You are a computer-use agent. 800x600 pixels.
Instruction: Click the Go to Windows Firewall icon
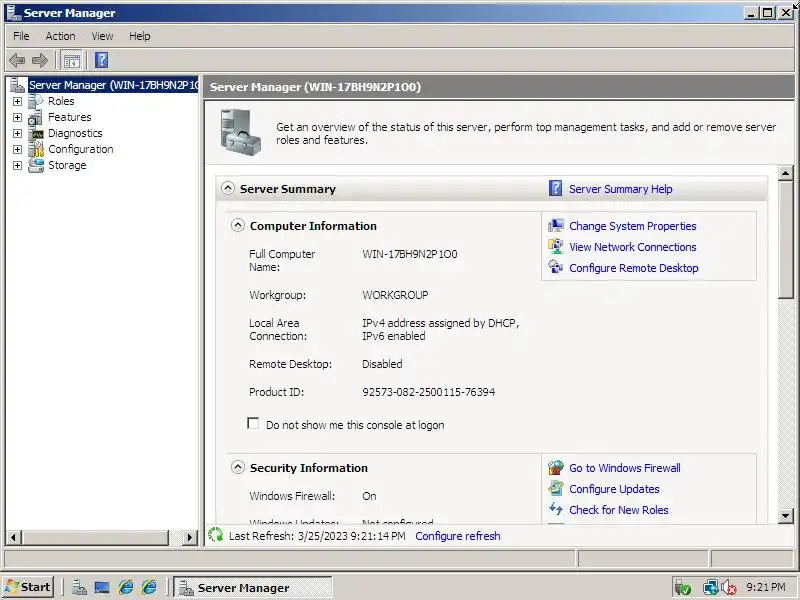(556, 467)
